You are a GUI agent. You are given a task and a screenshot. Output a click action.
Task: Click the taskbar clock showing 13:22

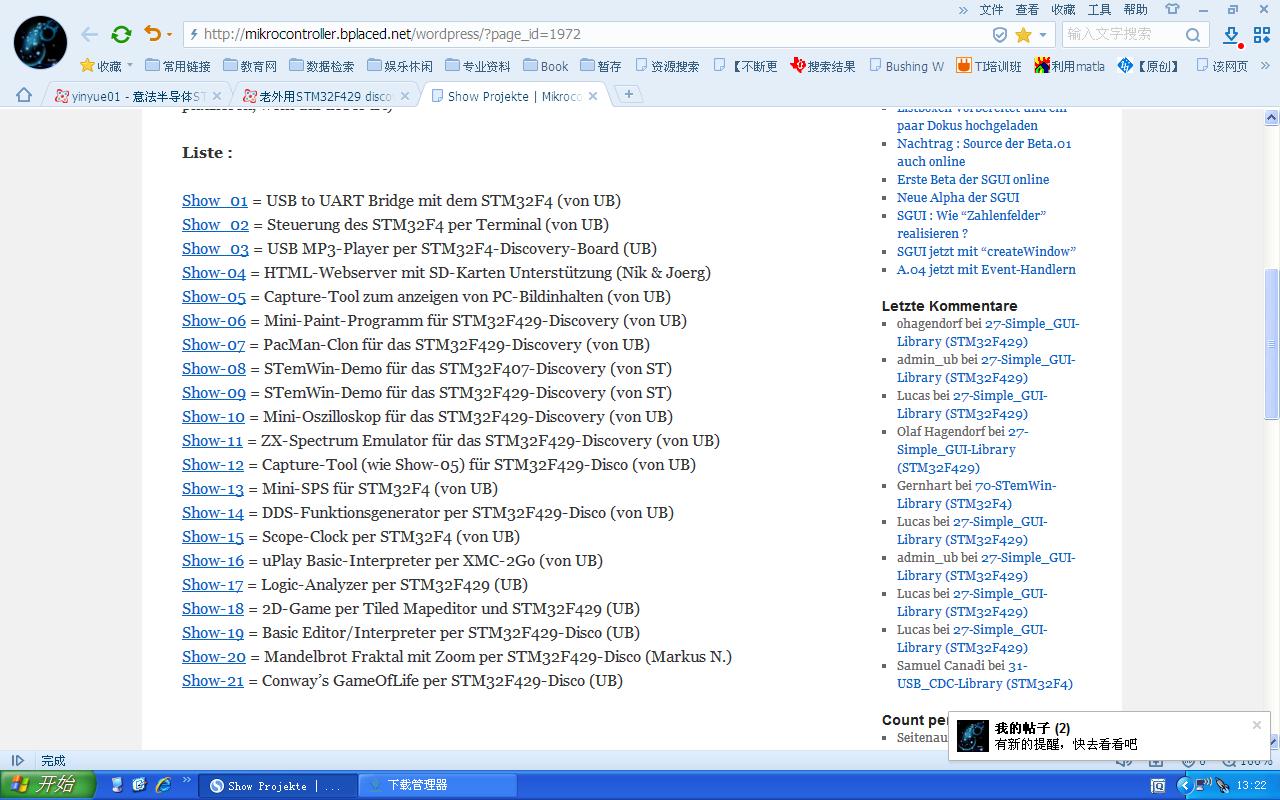(x=1252, y=786)
